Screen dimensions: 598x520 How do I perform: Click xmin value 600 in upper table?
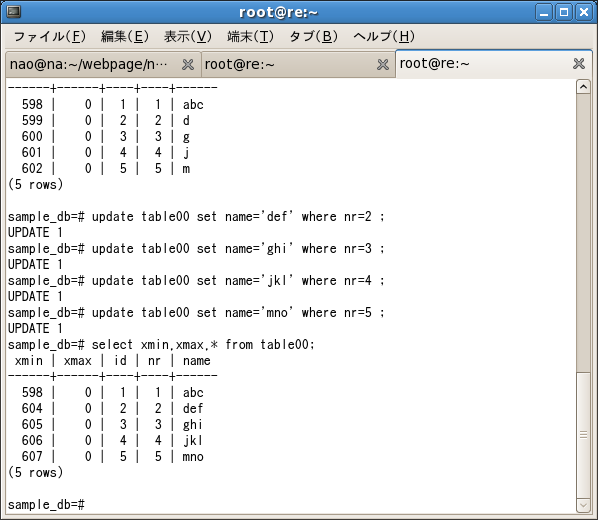32,137
